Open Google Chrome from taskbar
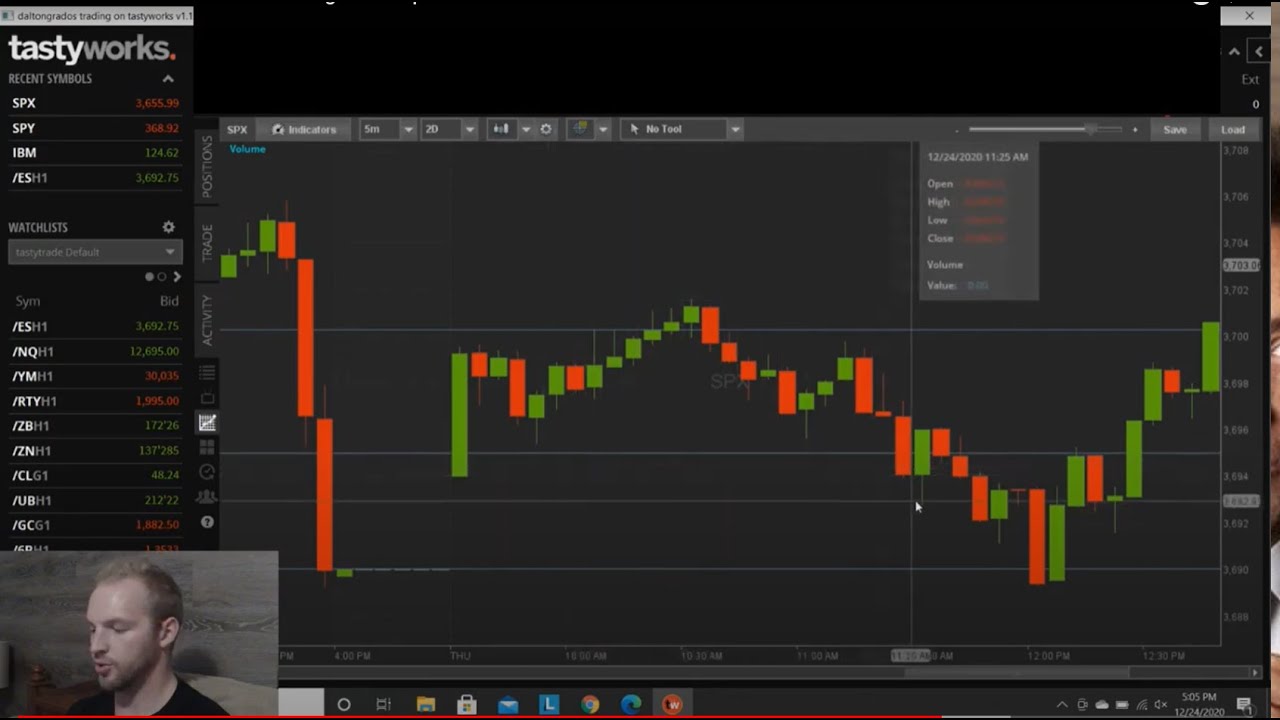 [590, 704]
